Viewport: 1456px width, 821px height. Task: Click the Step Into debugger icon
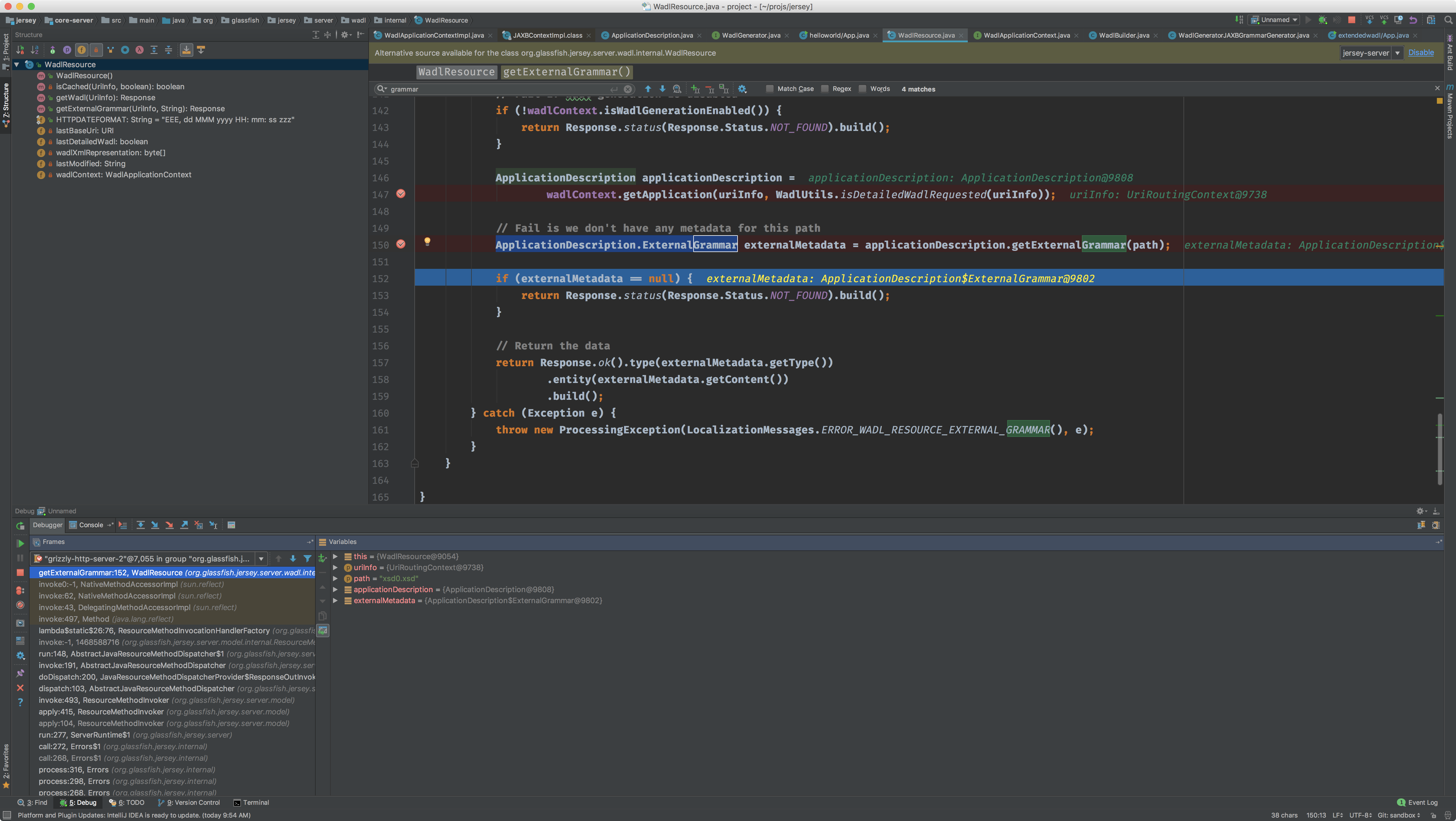tap(155, 525)
